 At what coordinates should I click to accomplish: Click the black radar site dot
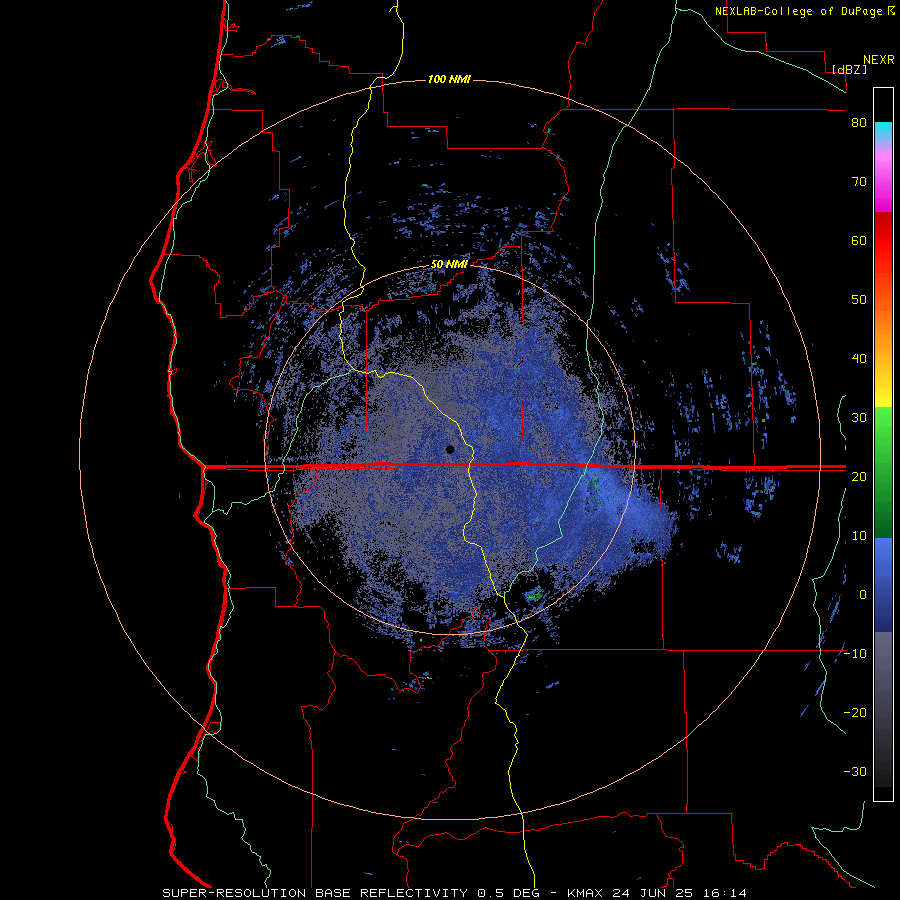450,449
